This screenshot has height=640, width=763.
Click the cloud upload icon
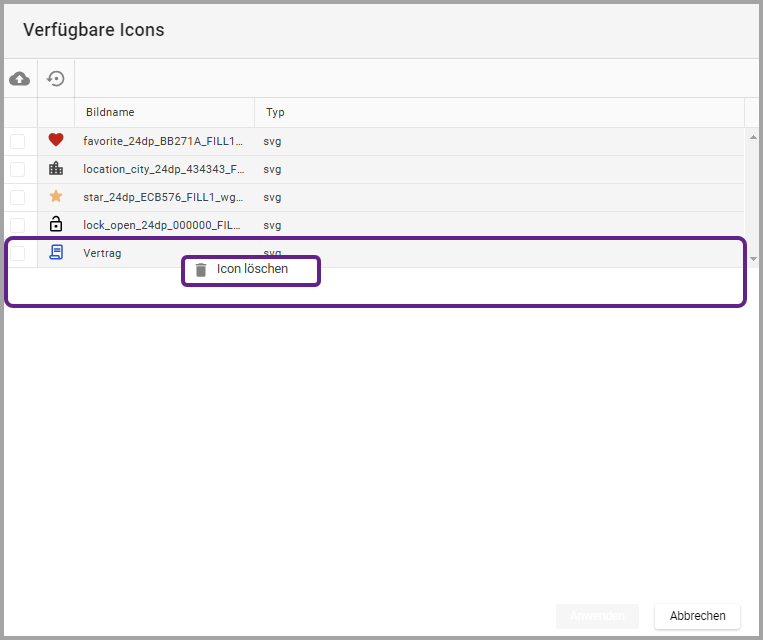point(19,78)
